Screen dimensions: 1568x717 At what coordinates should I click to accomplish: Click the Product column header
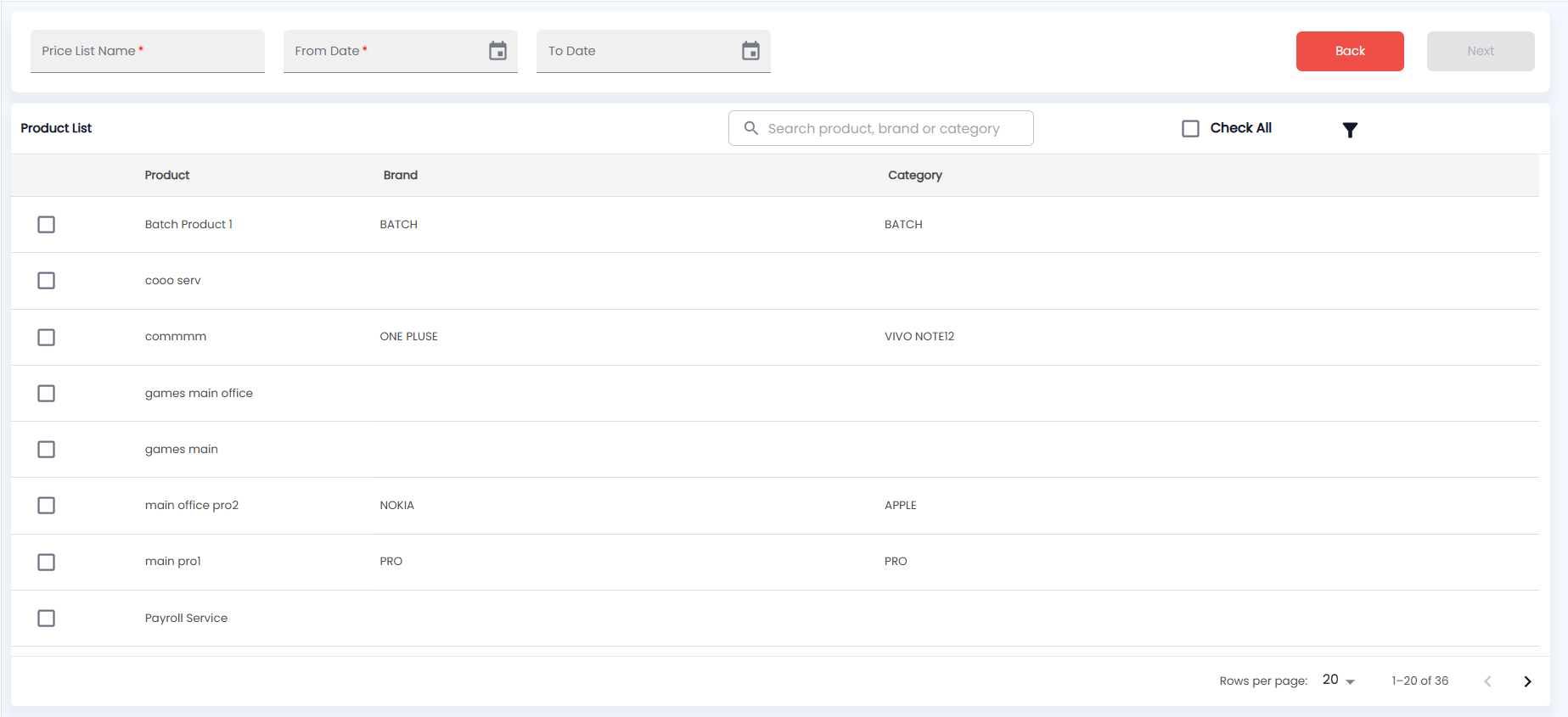click(167, 175)
